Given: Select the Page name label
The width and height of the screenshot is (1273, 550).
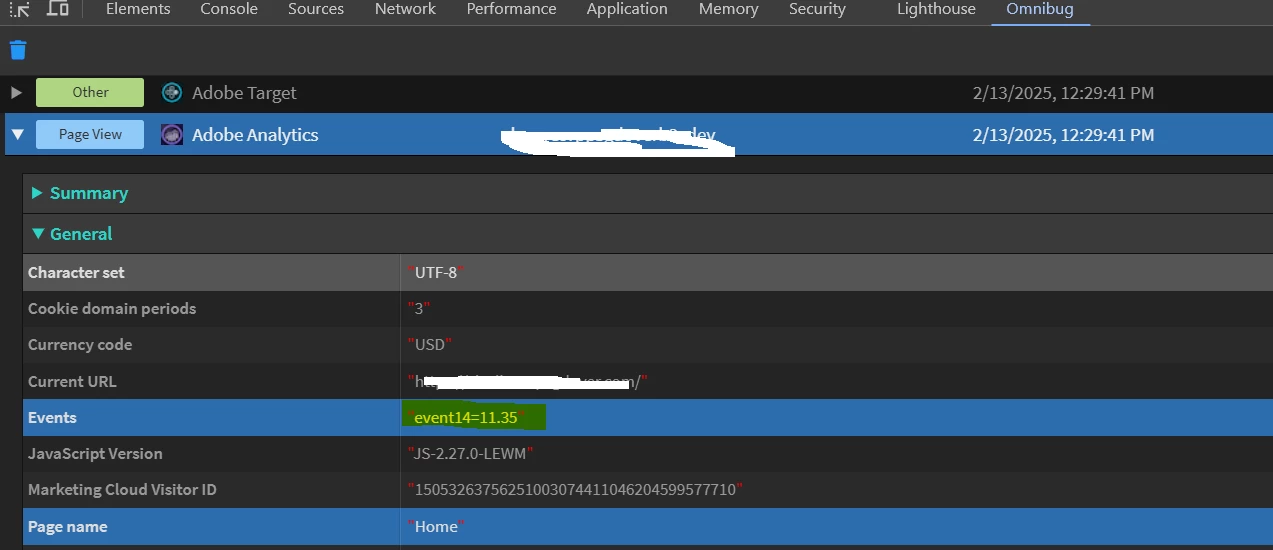Looking at the screenshot, I should pos(68,527).
